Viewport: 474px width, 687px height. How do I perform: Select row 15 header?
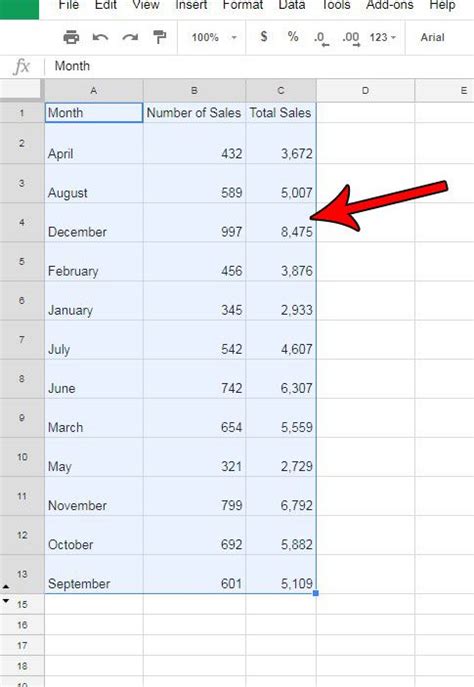22,604
